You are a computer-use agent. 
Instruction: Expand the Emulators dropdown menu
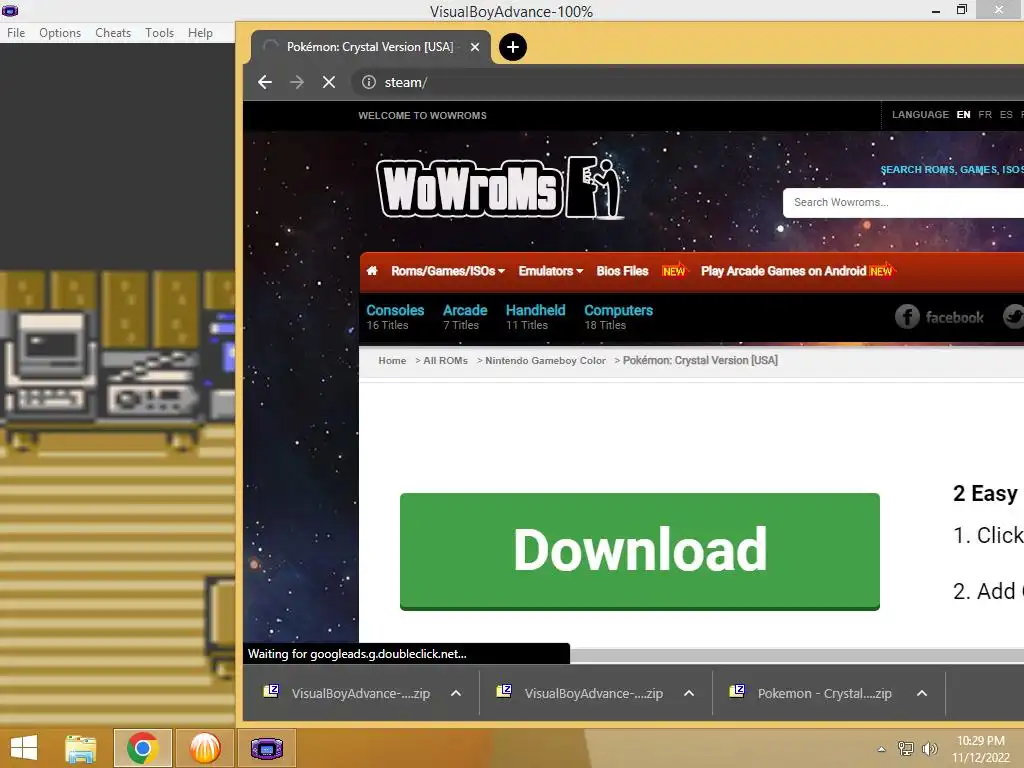tap(551, 271)
